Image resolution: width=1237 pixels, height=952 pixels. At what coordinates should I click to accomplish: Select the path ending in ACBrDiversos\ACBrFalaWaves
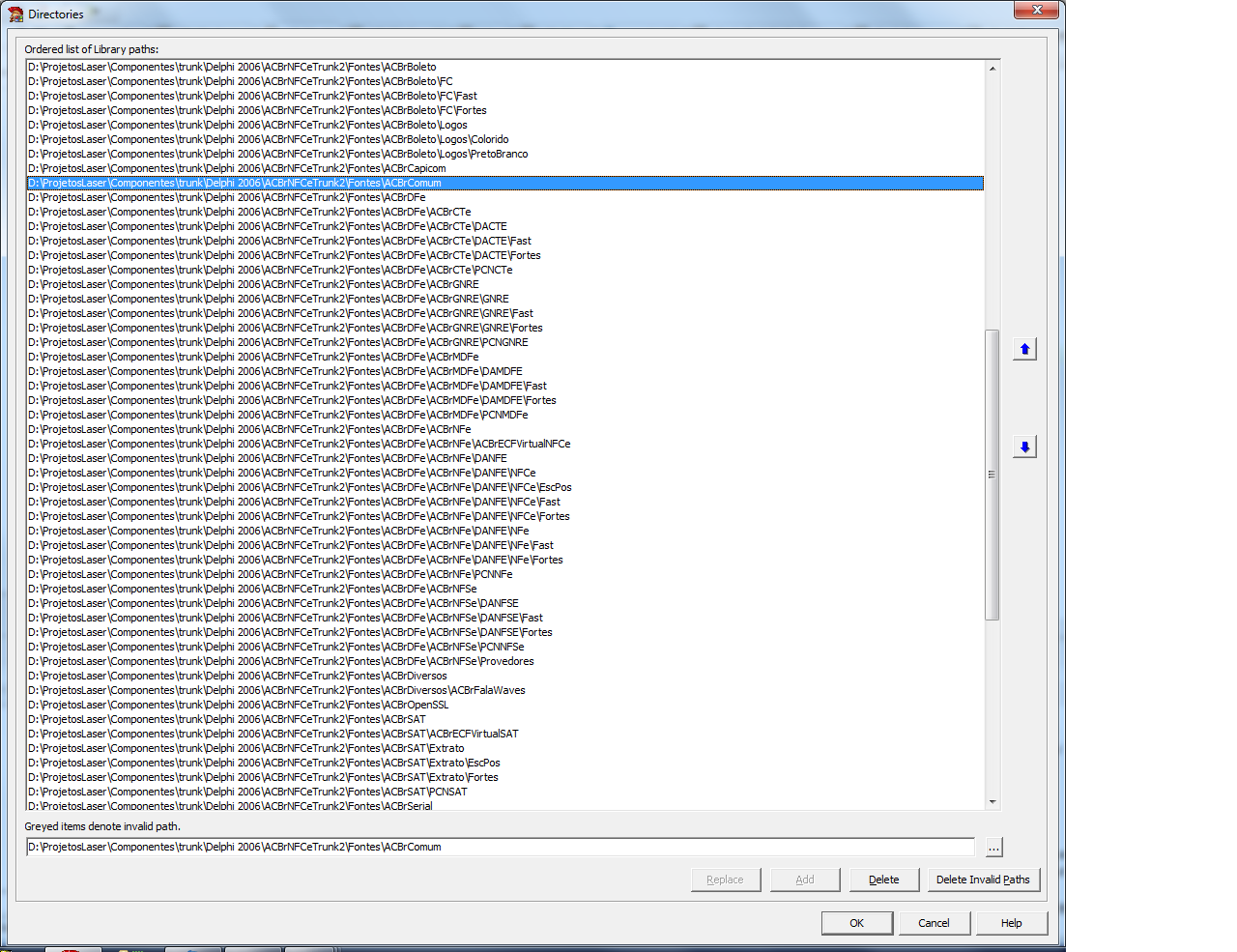(505, 690)
